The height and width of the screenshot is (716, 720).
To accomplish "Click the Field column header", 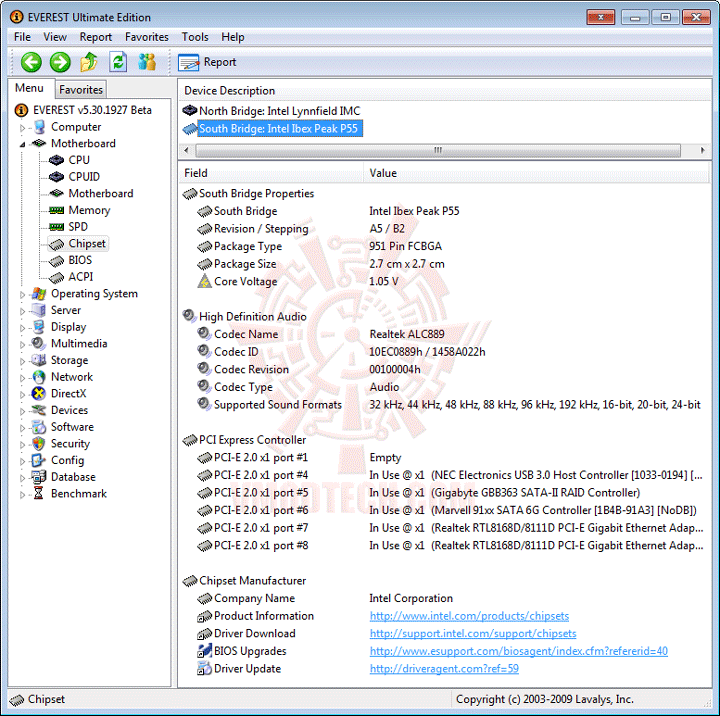I will pos(271,173).
